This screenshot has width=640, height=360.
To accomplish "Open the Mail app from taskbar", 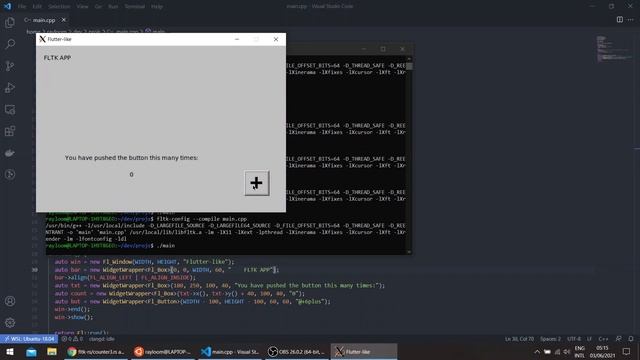I will (x=31, y=351).
